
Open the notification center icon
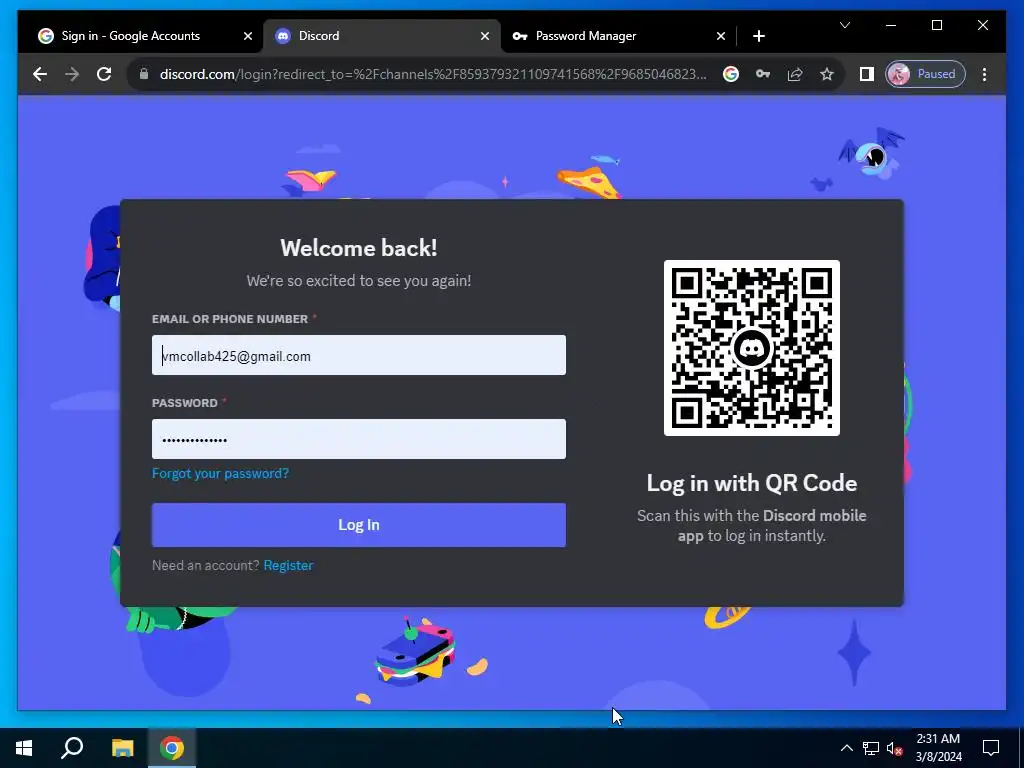(991, 748)
